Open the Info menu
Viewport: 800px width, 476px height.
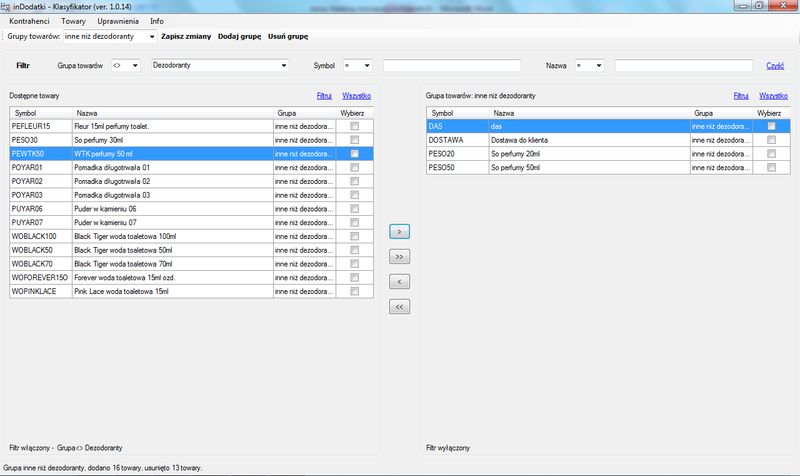click(x=157, y=21)
